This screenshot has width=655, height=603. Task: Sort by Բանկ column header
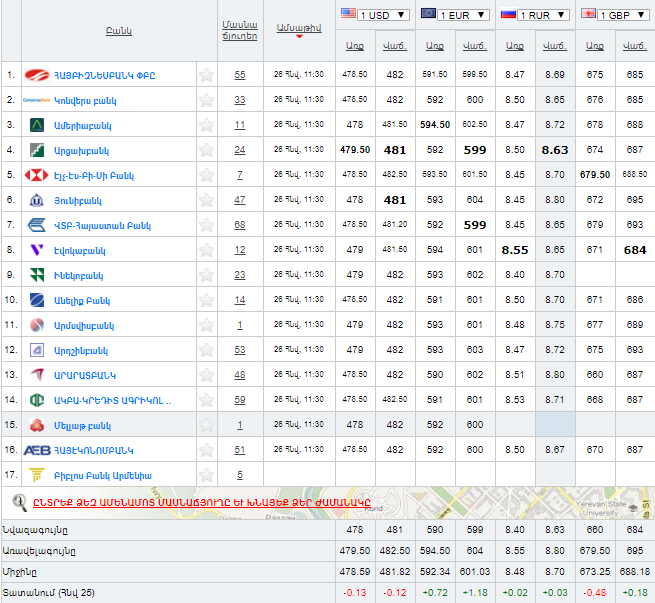[x=119, y=31]
